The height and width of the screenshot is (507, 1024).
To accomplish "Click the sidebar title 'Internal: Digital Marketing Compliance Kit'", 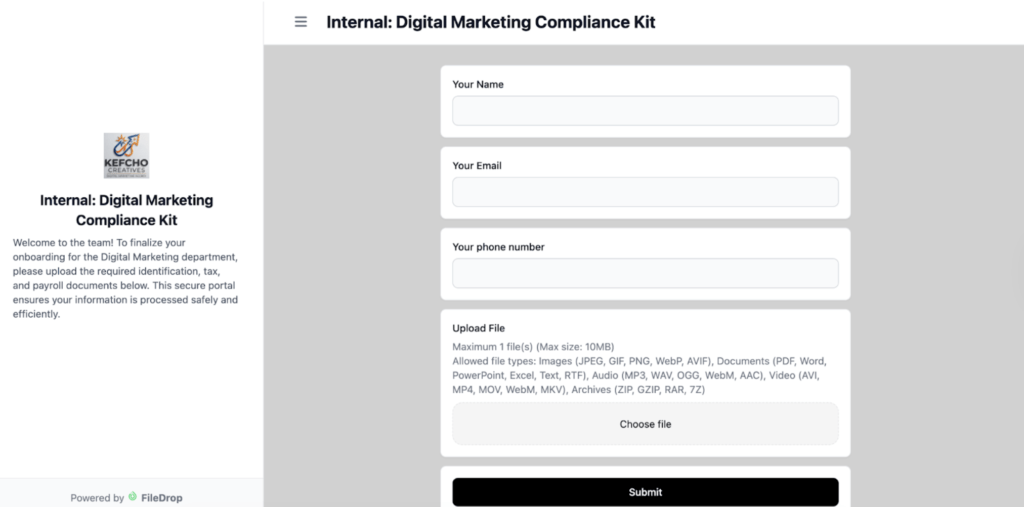I will (x=127, y=210).
